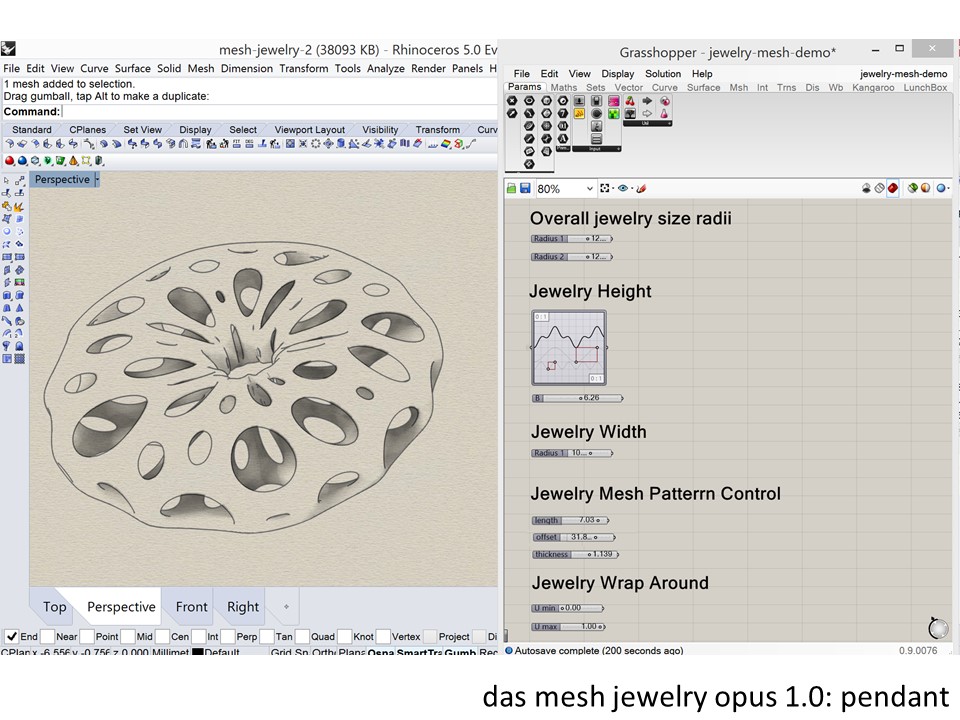Click the sketch pencil icon in canvas toolbar
The width and height of the screenshot is (960, 720).
pyautogui.click(x=642, y=188)
